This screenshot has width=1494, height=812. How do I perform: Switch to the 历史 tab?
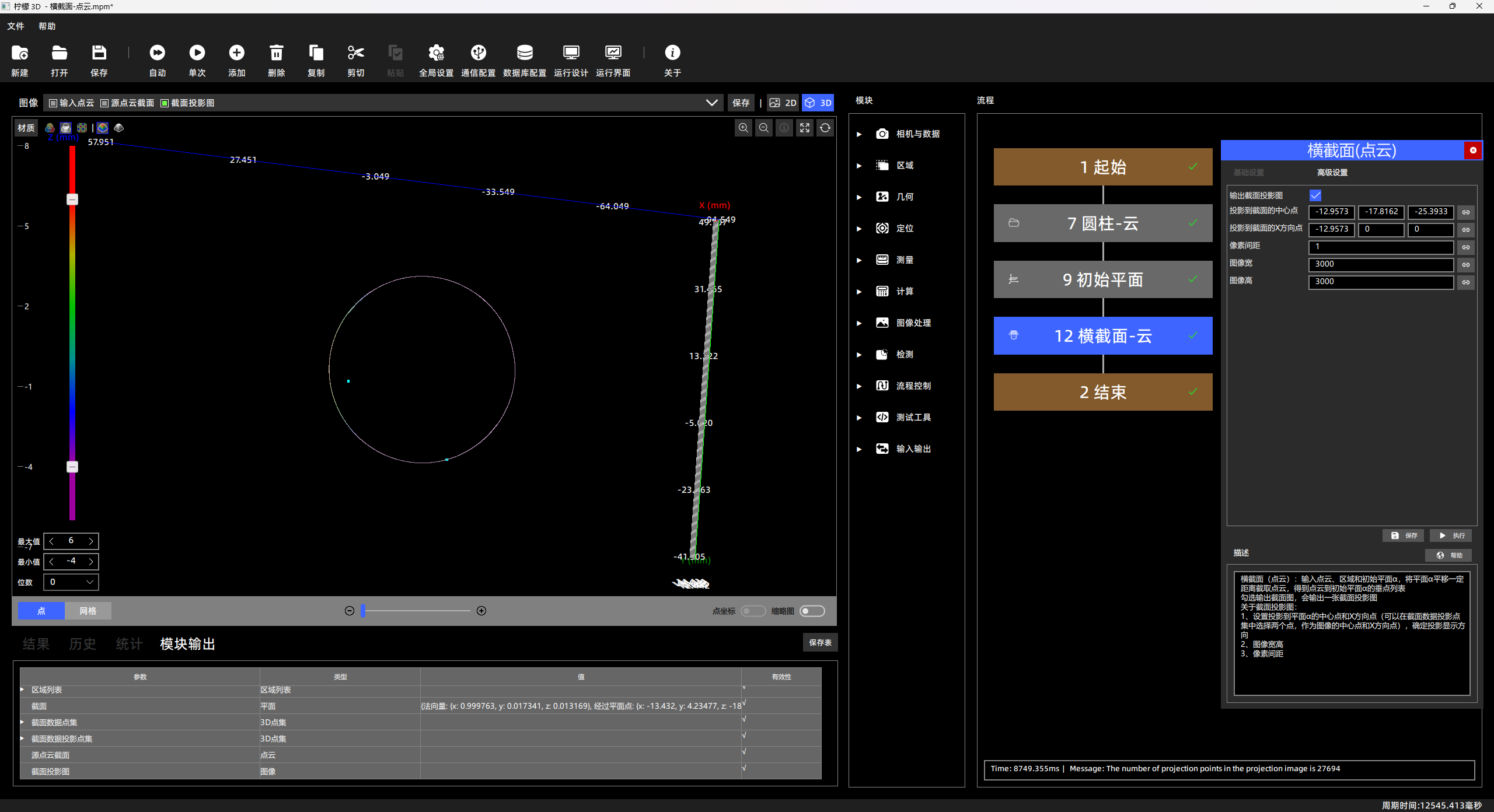pyautogui.click(x=83, y=643)
